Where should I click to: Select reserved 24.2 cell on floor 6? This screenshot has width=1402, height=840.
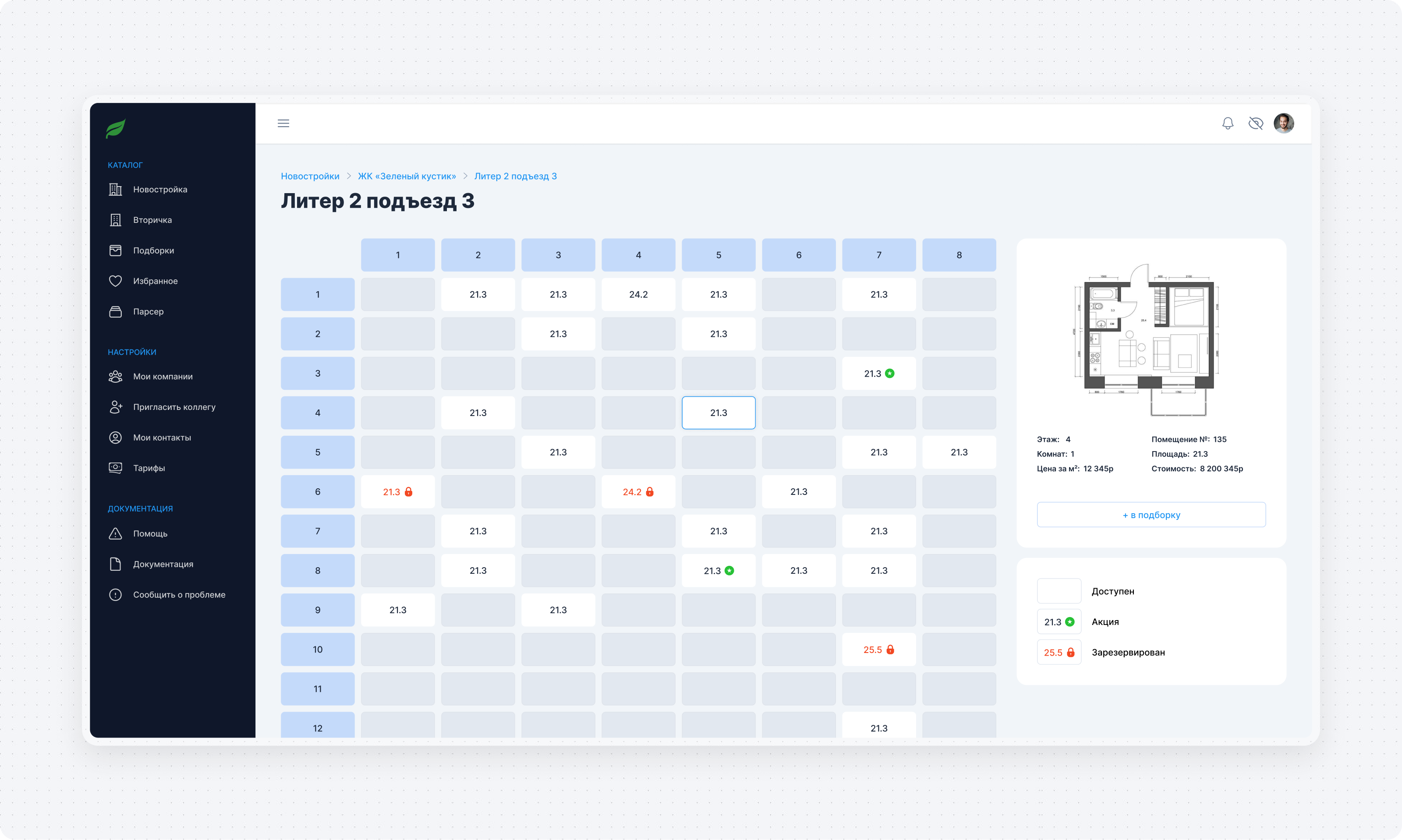[x=637, y=492]
